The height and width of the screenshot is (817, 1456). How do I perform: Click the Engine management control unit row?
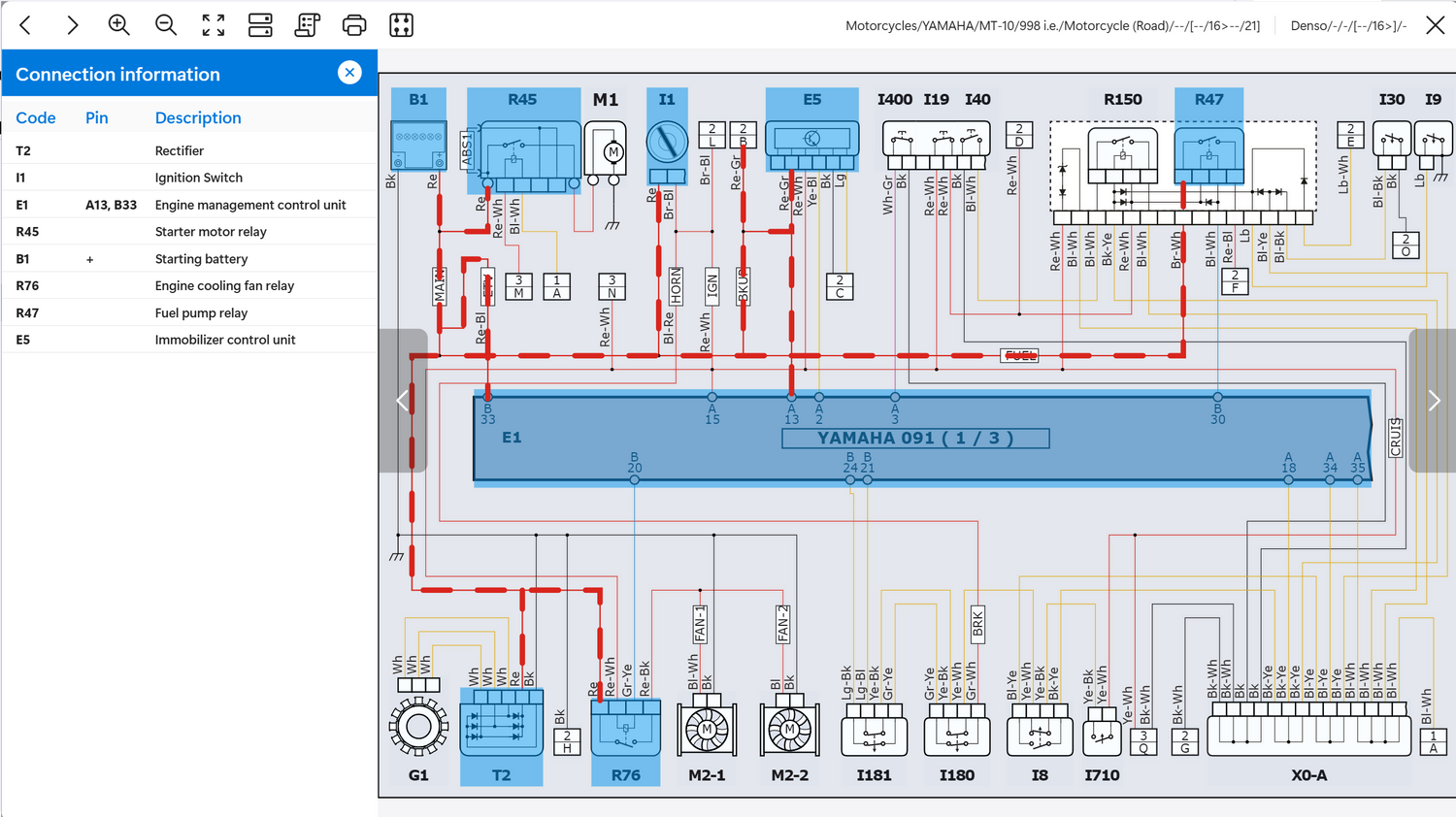(189, 205)
